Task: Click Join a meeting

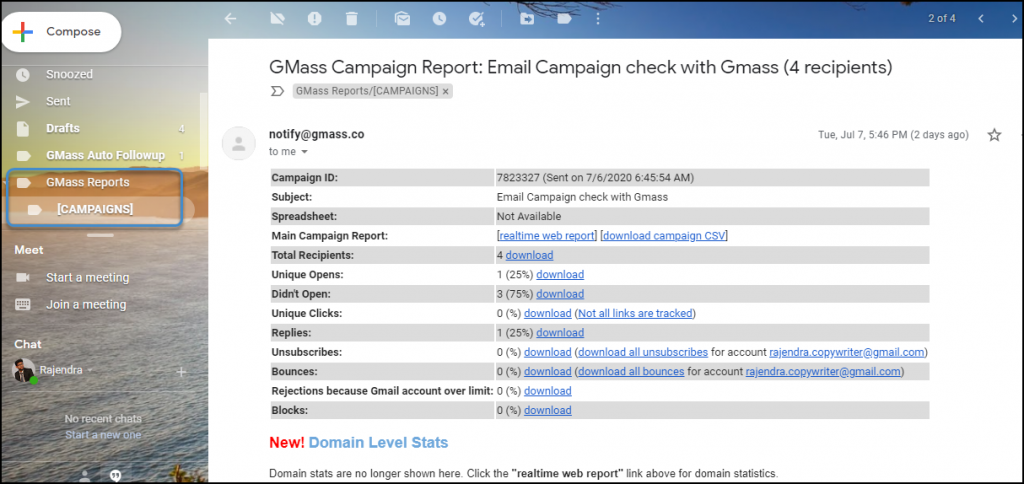Action: coord(86,304)
